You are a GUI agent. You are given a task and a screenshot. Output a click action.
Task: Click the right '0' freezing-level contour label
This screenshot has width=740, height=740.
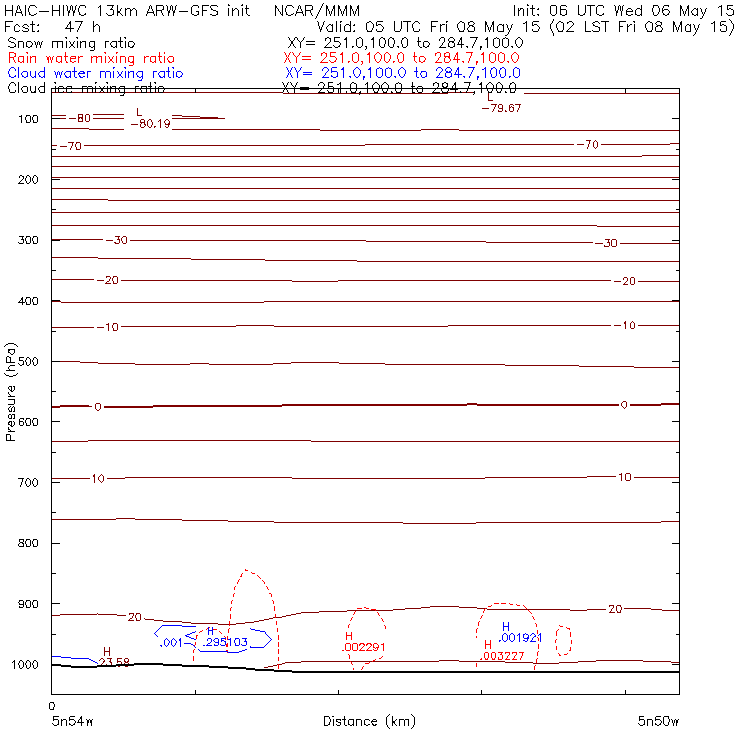pyautogui.click(x=624, y=405)
